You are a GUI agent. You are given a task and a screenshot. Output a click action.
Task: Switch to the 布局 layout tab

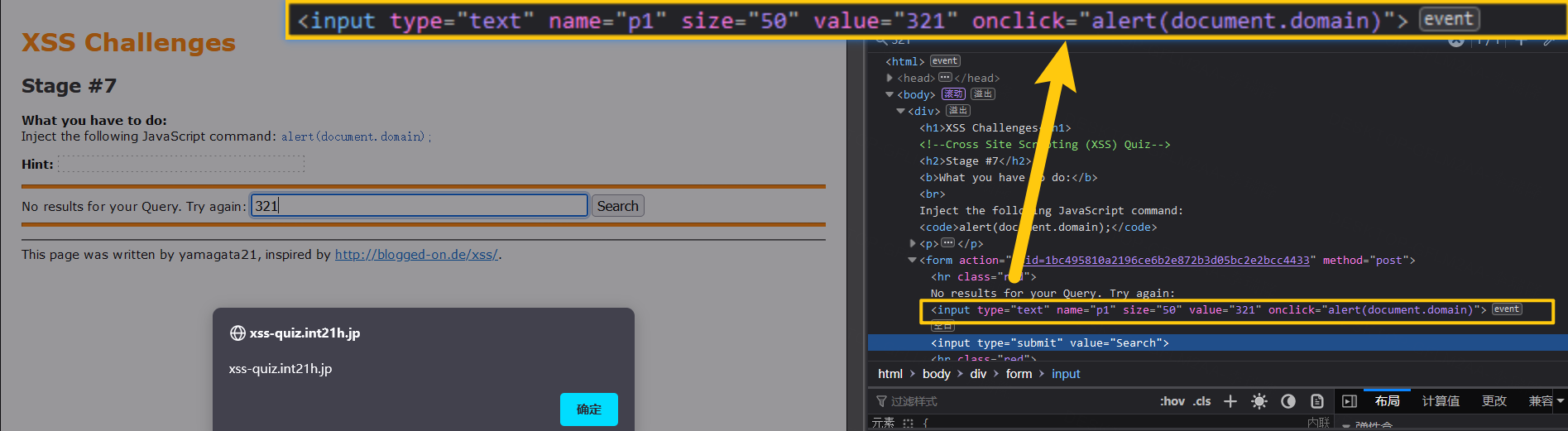click(x=1387, y=401)
